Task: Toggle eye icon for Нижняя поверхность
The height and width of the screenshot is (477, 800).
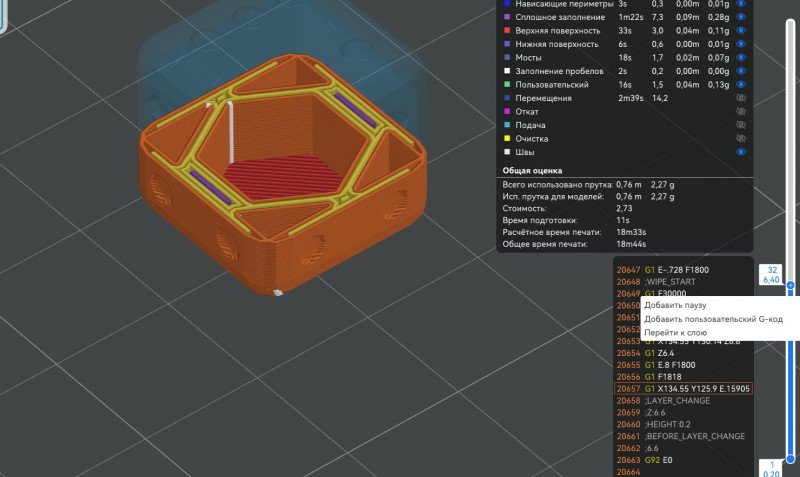Action: 741,44
